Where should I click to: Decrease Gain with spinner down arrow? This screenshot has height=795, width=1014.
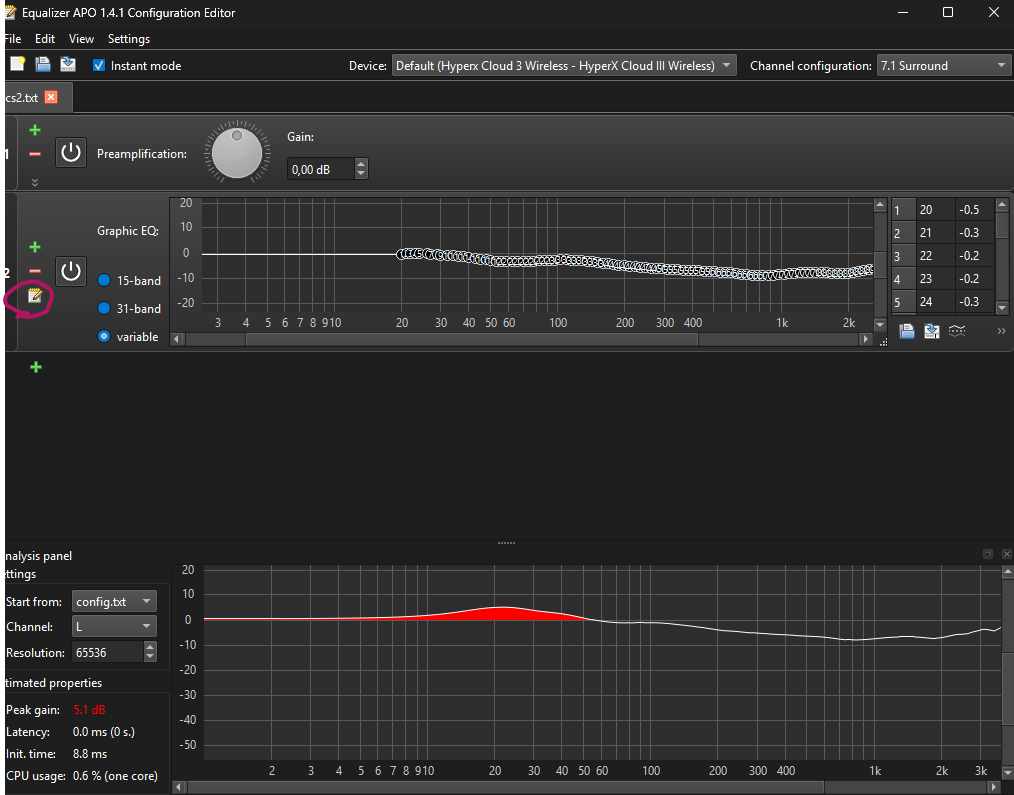tap(361, 174)
